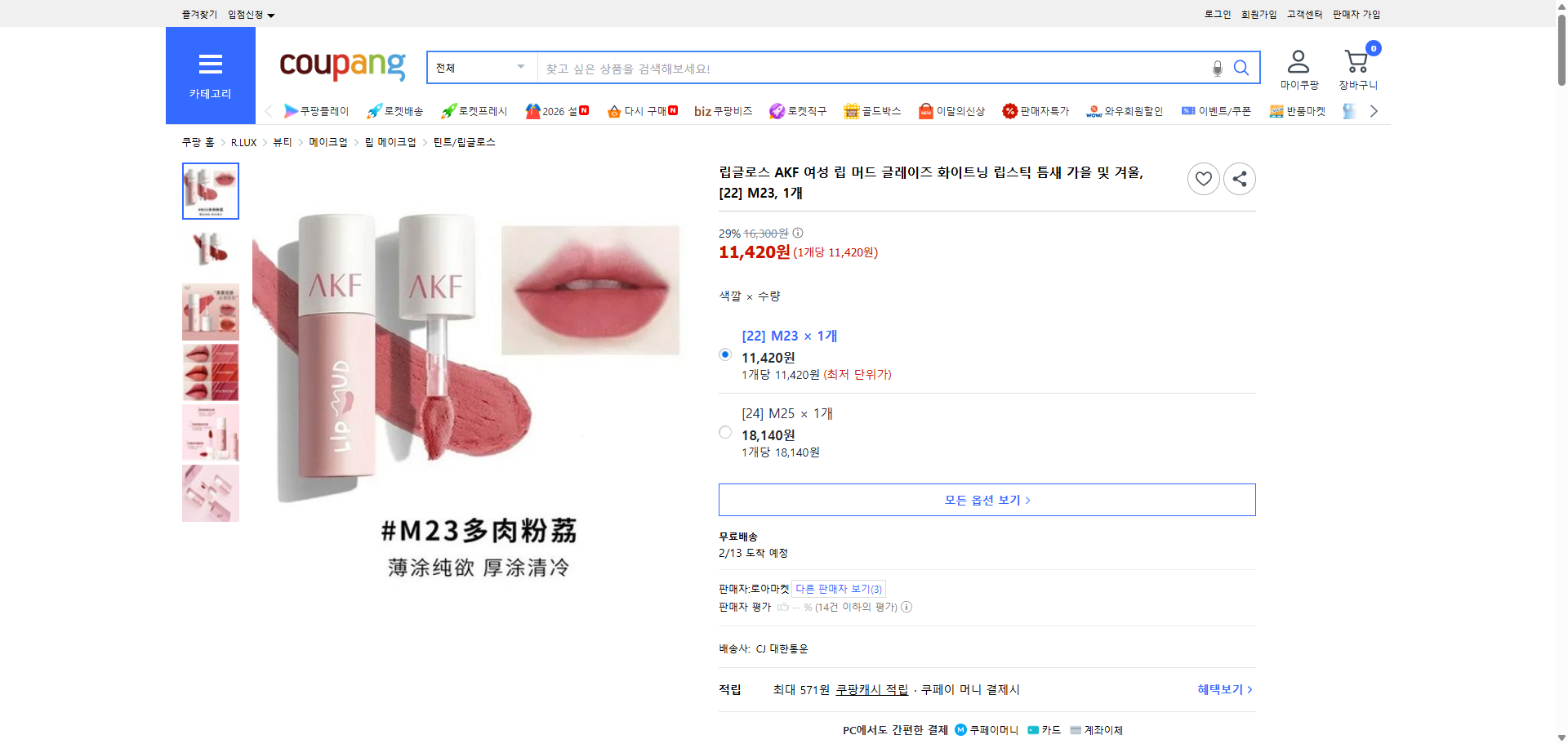Screen dimensions: 1568x744
Task: Open the 장바구니 shopping cart icon
Action: pos(1357,64)
